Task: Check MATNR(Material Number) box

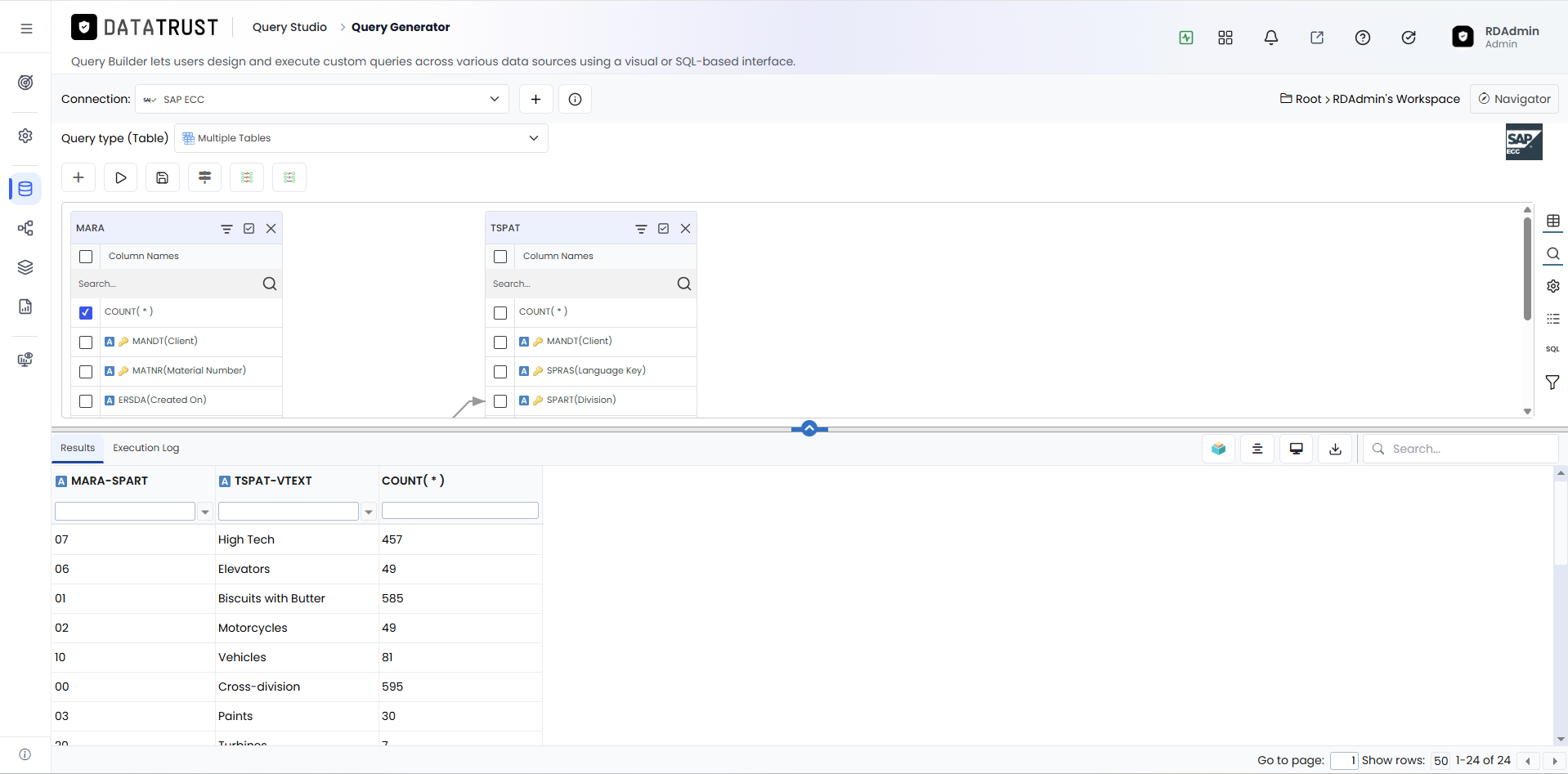Action: [x=86, y=372]
